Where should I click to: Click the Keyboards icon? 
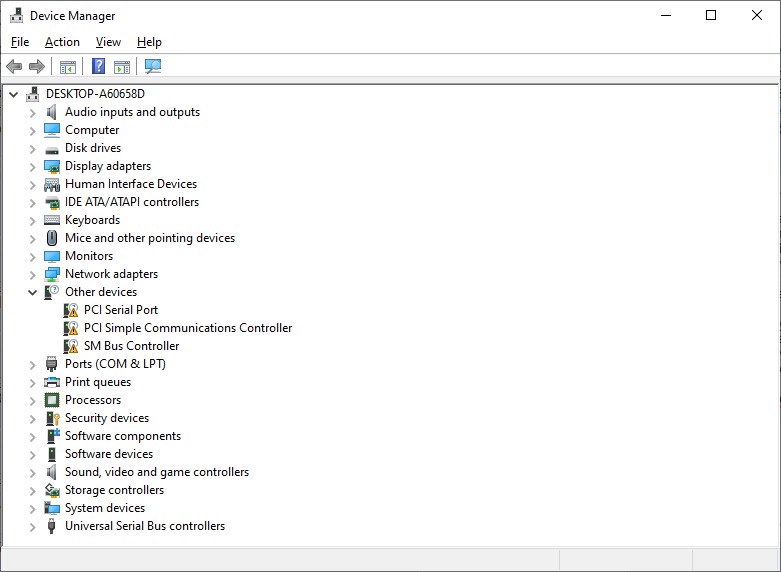(52, 220)
